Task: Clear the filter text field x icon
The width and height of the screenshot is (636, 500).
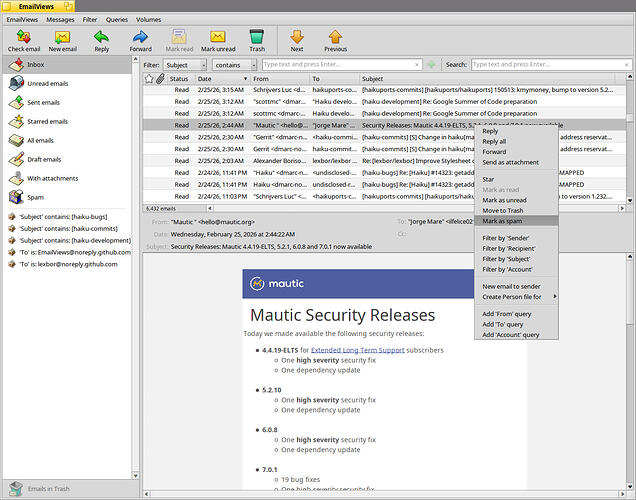Action: click(417, 64)
